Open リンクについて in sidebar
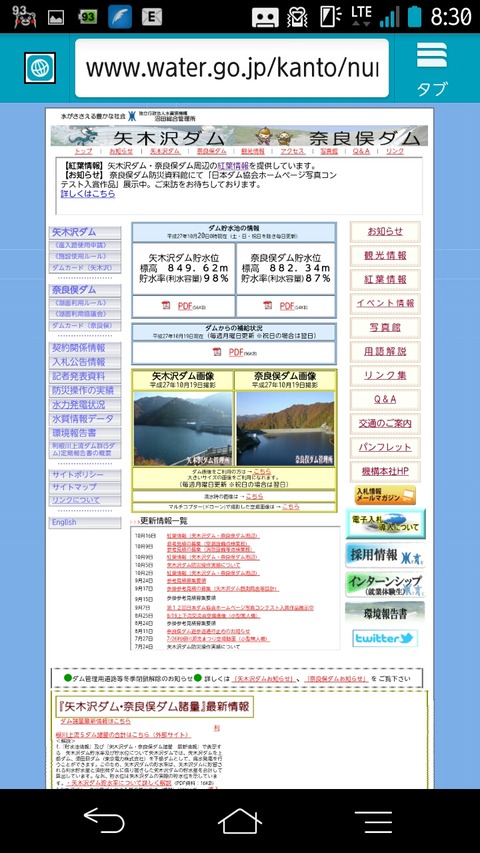 coord(85,500)
